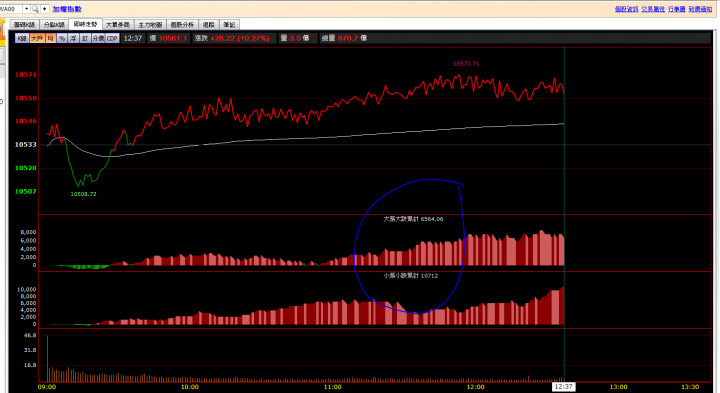Click the symbol code input field
The height and width of the screenshot is (393, 720).
(x=11, y=9)
